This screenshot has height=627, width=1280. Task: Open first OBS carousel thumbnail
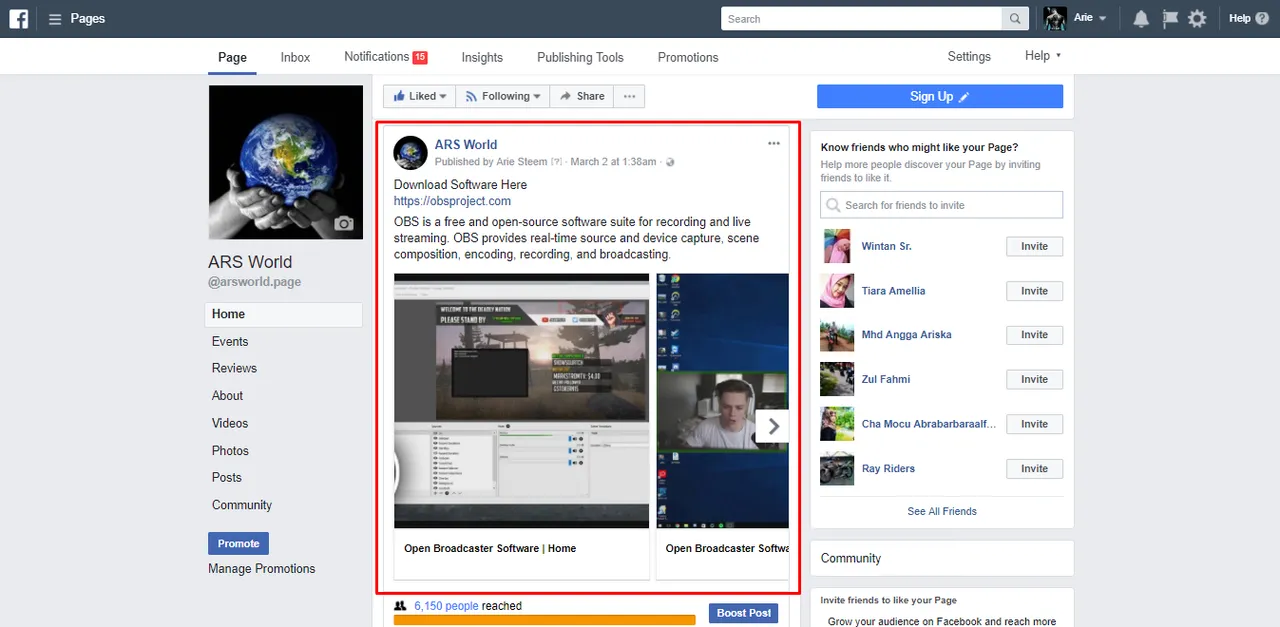(522, 401)
